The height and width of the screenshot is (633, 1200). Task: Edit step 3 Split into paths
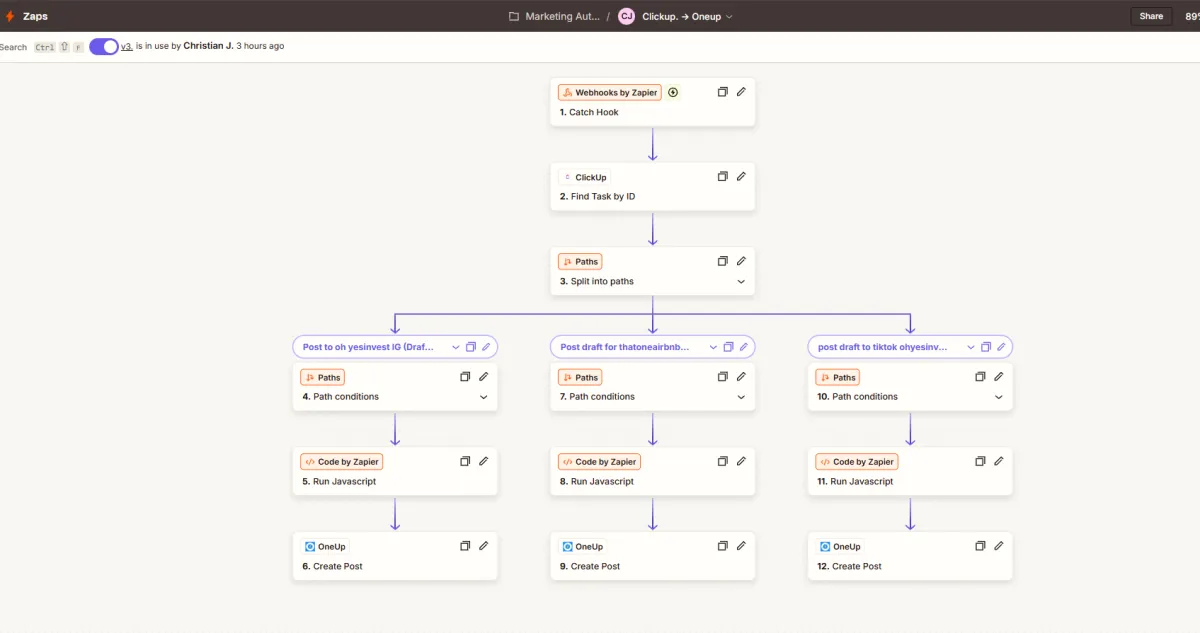[x=741, y=261]
